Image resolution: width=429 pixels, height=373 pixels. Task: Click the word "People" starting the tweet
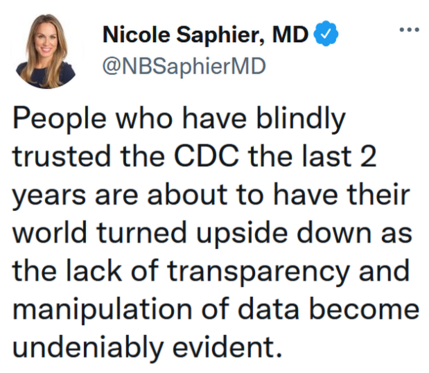pos(60,120)
